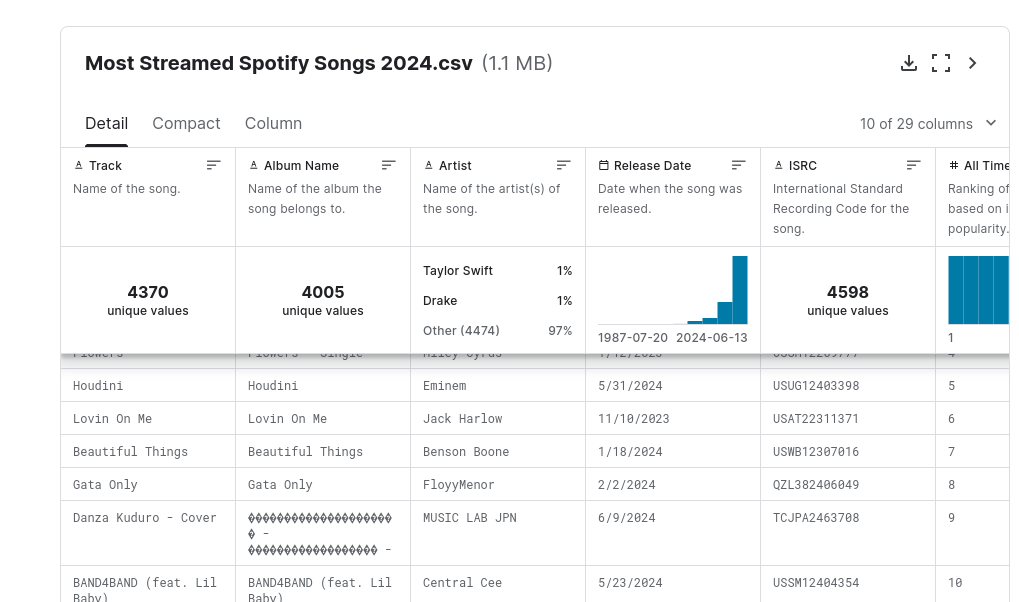This screenshot has width=1019, height=602.
Task: Click the next file chevron arrow
Action: point(972,64)
